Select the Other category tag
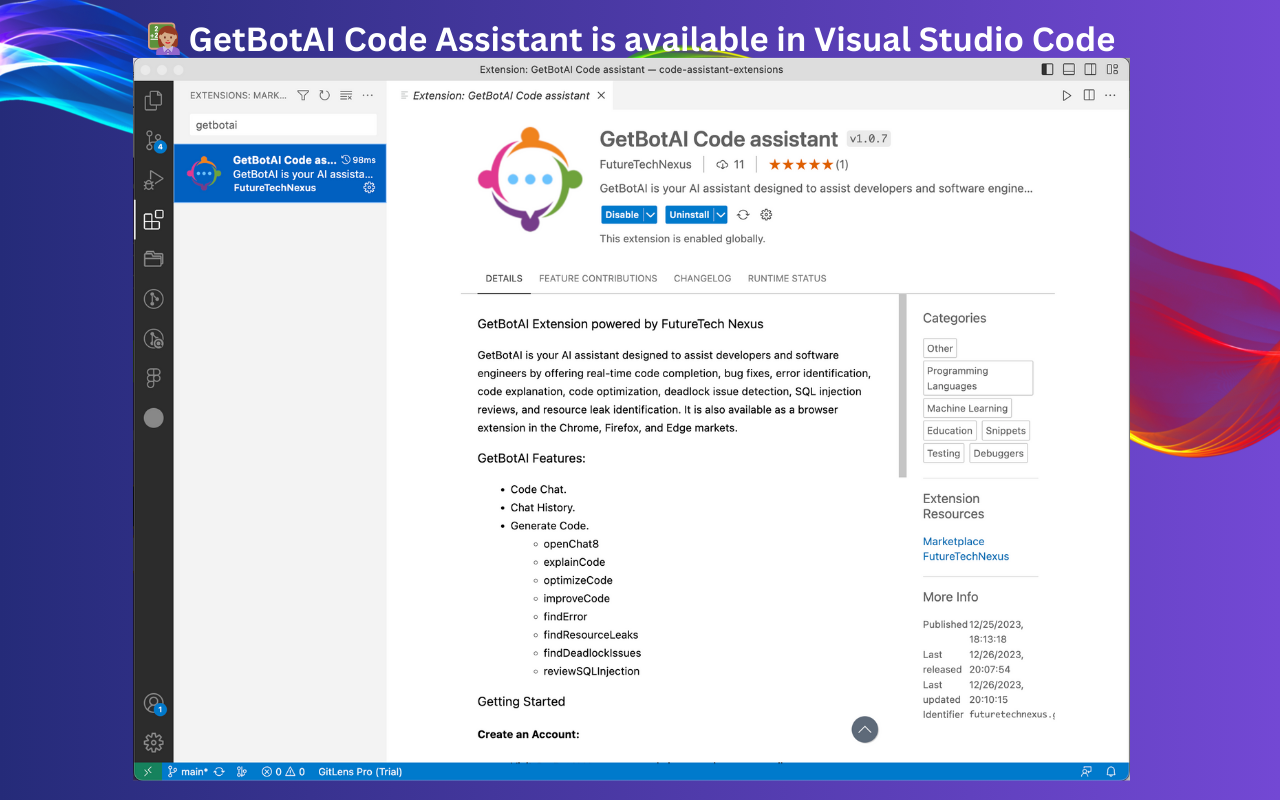The width and height of the screenshot is (1280, 800). [940, 348]
